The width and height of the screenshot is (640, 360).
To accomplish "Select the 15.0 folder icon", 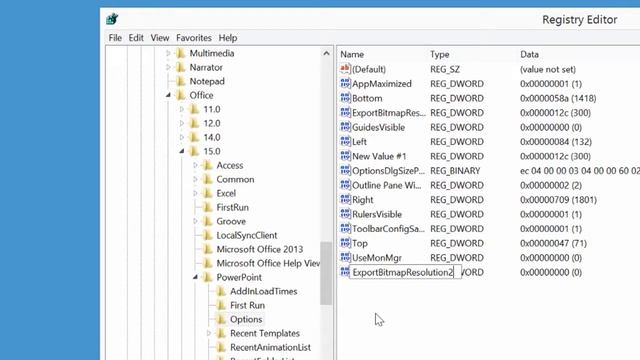I will pos(194,151).
